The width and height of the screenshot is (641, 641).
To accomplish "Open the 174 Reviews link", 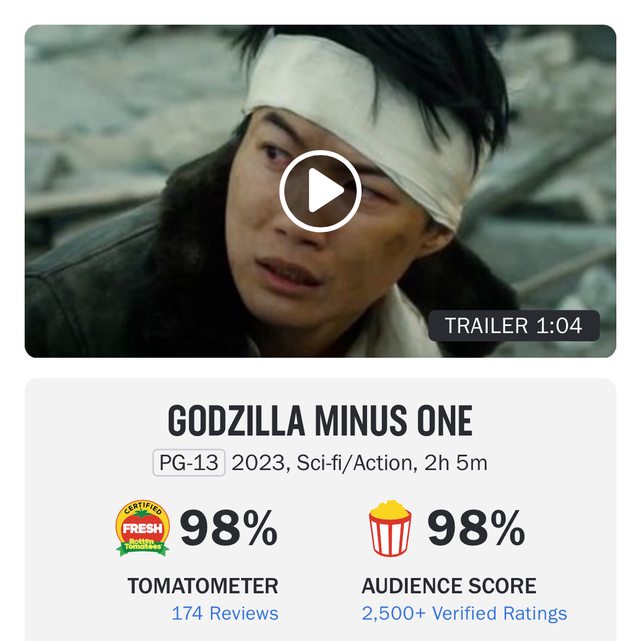I will click(x=225, y=613).
